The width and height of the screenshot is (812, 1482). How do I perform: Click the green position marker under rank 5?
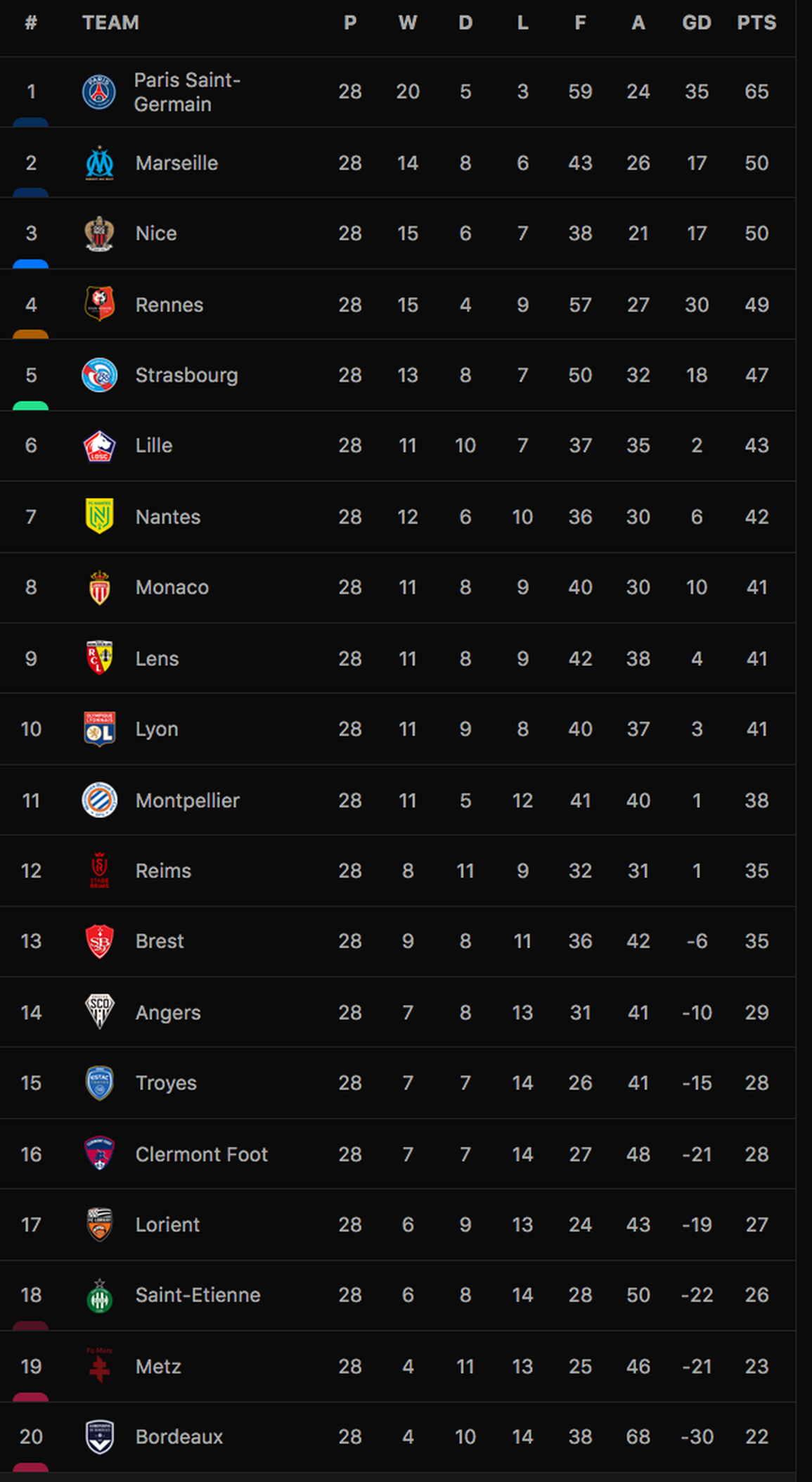(x=30, y=406)
